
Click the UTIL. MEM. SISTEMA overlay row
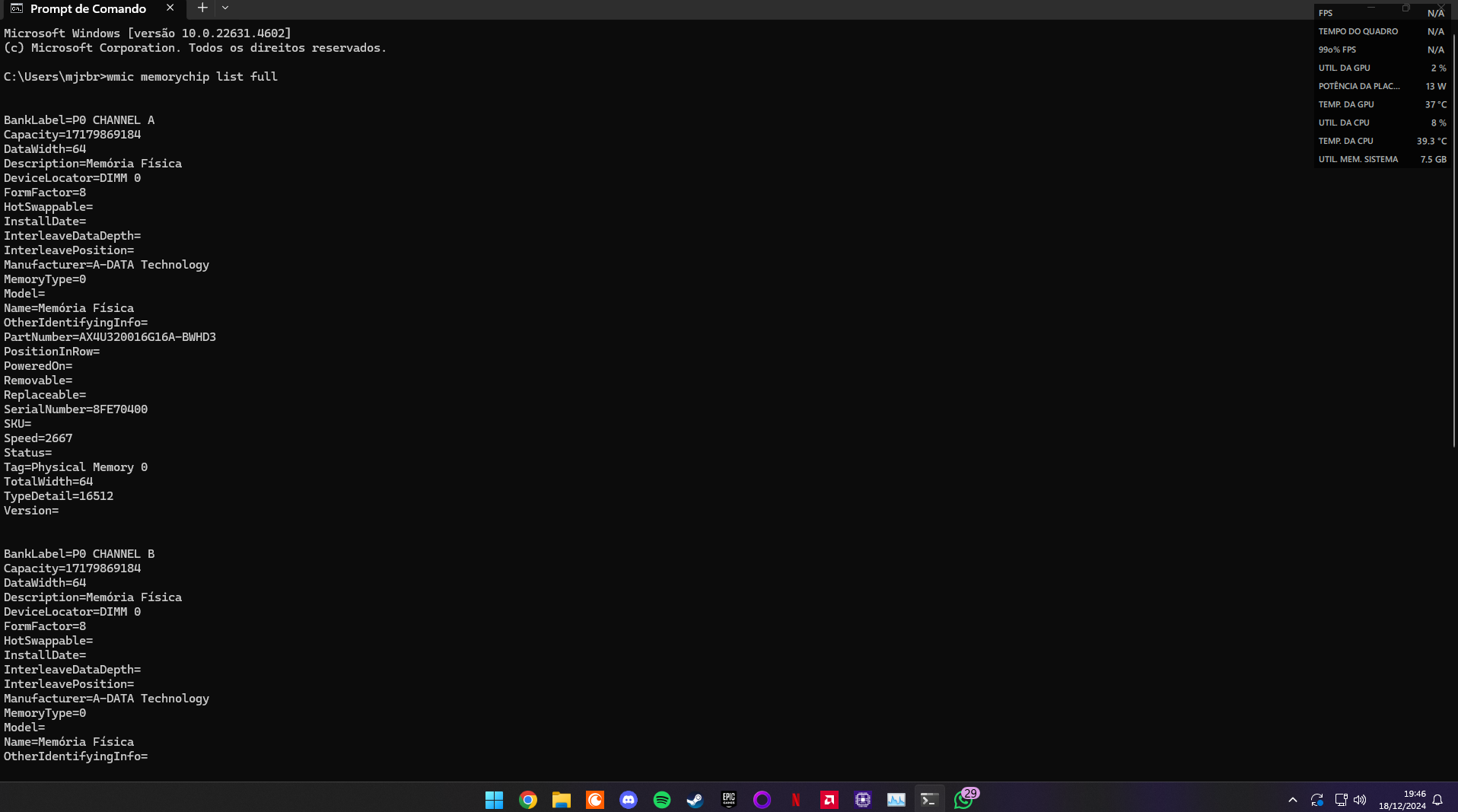coord(1382,159)
